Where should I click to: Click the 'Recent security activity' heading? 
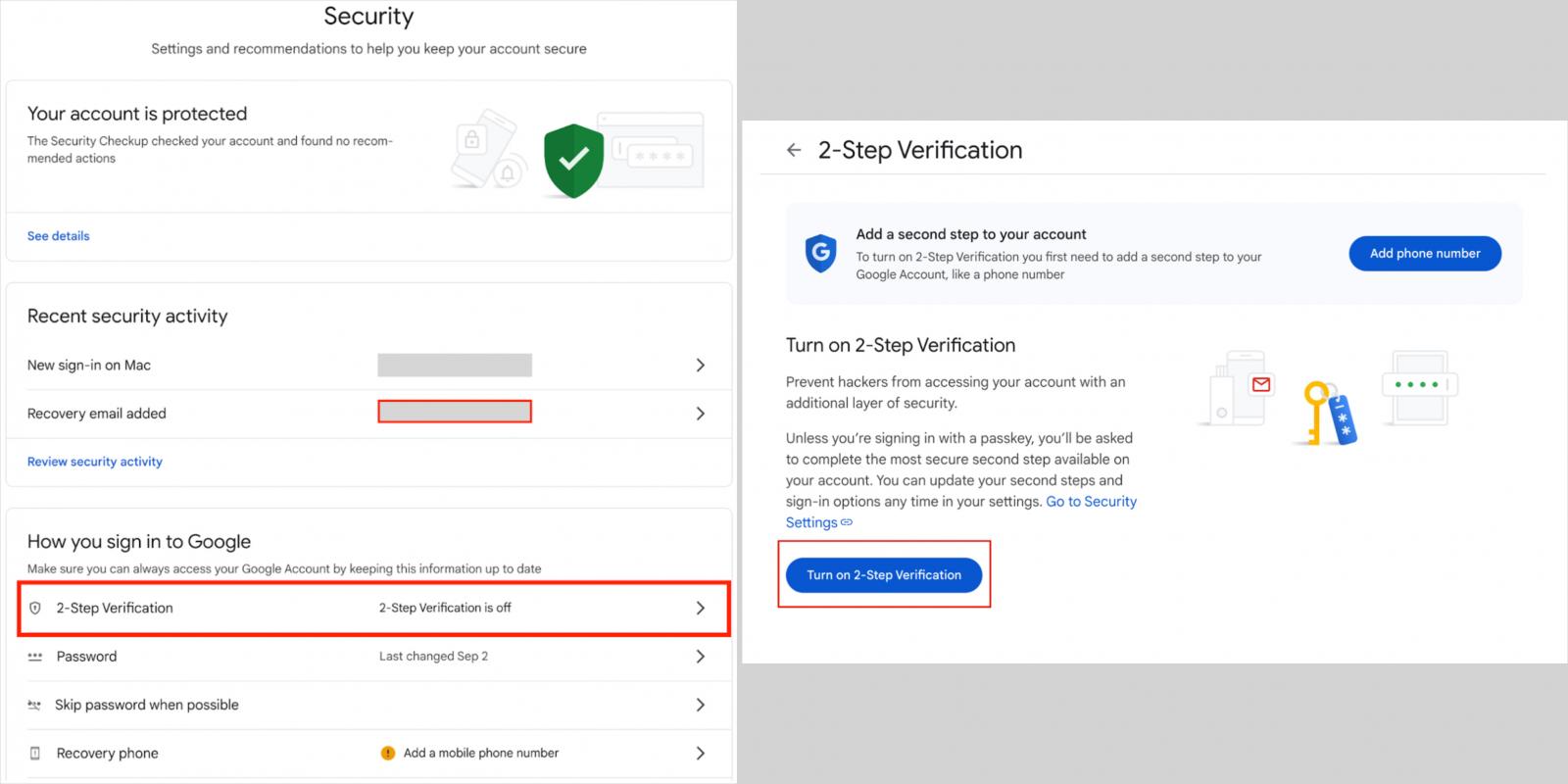point(127,316)
